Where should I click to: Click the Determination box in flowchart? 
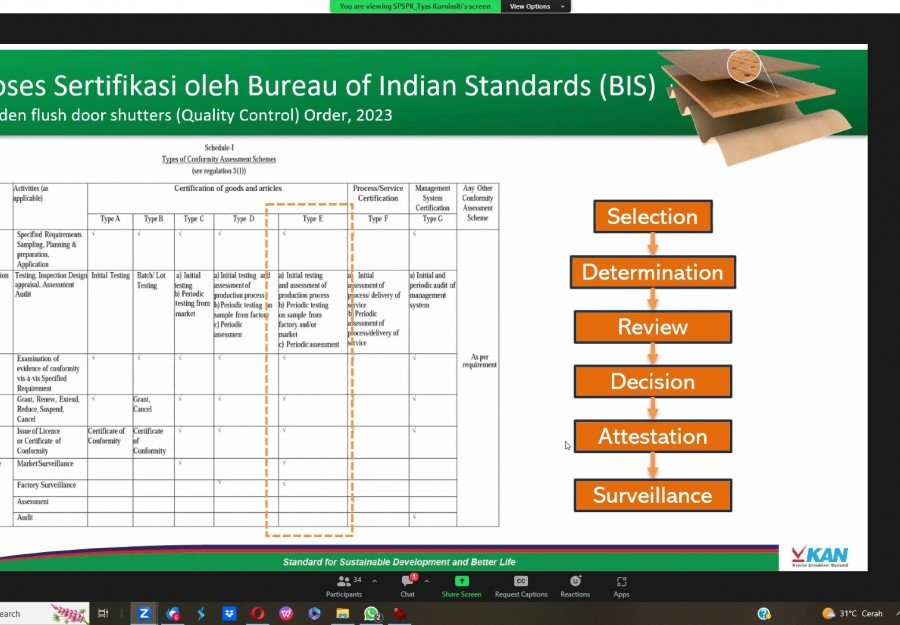[x=653, y=272]
